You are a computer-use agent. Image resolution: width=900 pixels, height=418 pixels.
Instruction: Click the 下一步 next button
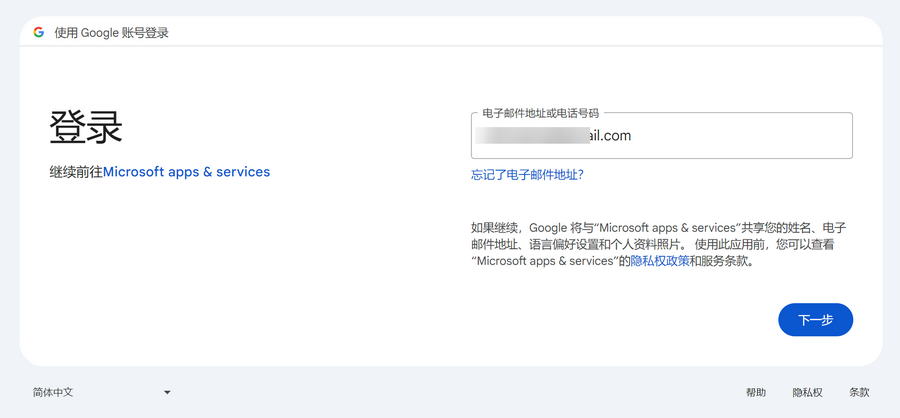pos(815,320)
